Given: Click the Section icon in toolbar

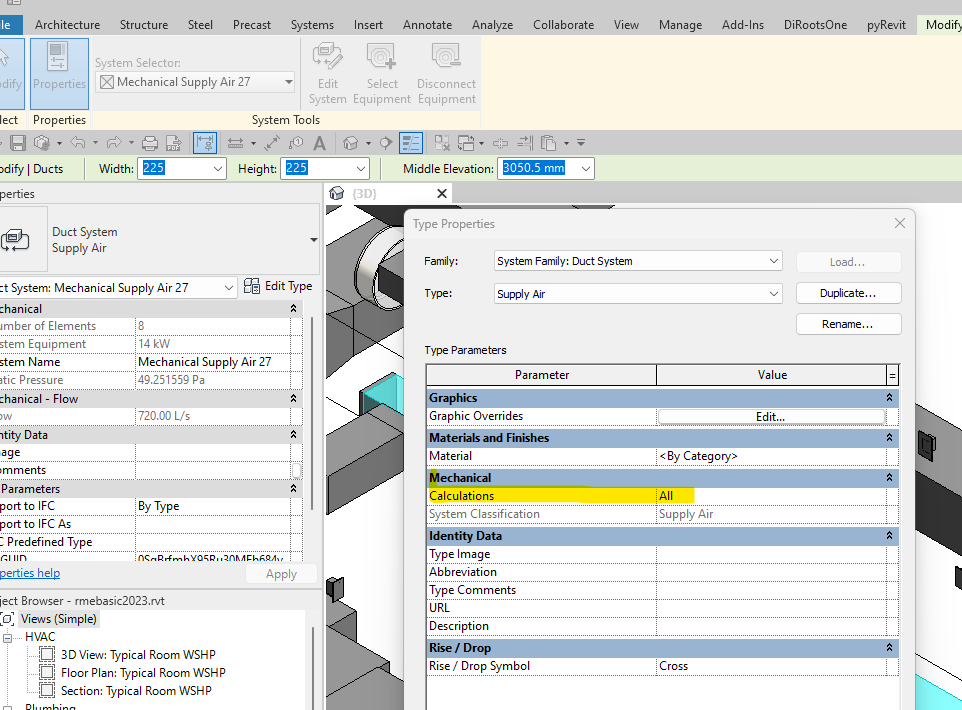Looking at the screenshot, I should pos(385,143).
